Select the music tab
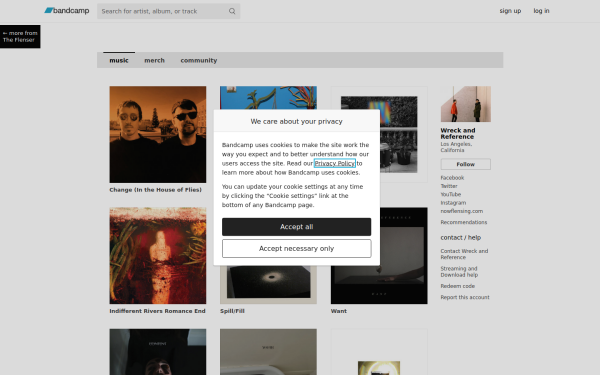The image size is (600, 375). click(x=119, y=60)
